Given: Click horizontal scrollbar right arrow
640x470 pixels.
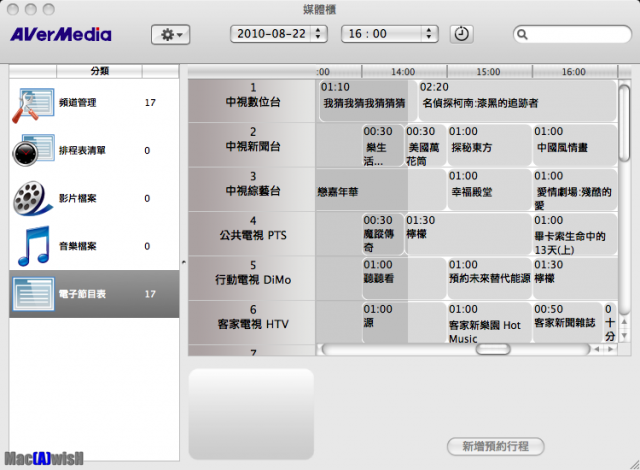Looking at the screenshot, I should (x=610, y=349).
